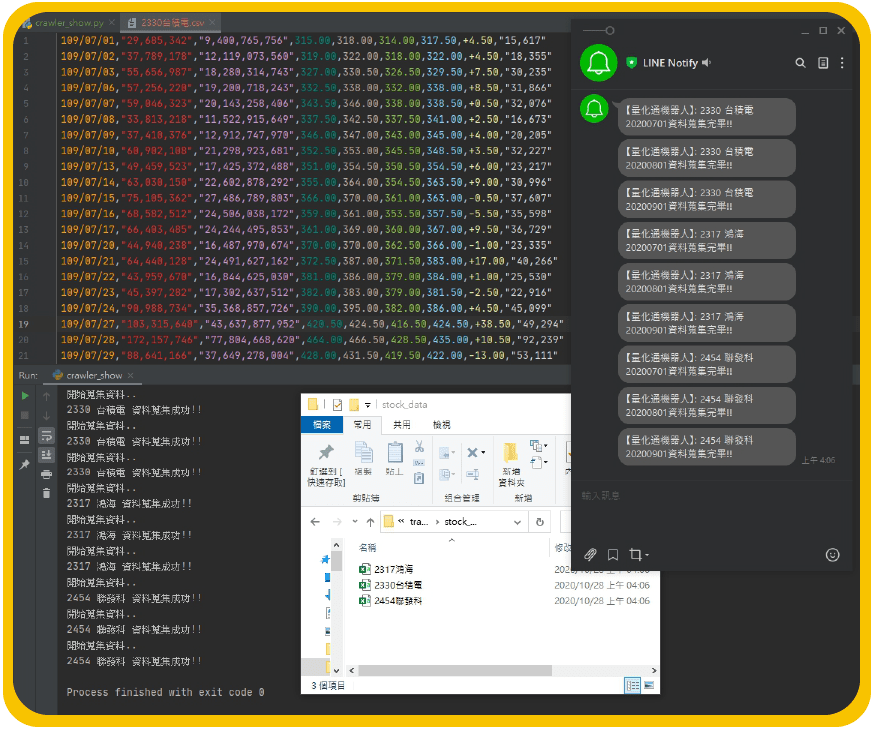Image resolution: width=877 pixels, height=729 pixels.
Task: Create new folder with 新增資料夾 button
Action: pos(511,464)
